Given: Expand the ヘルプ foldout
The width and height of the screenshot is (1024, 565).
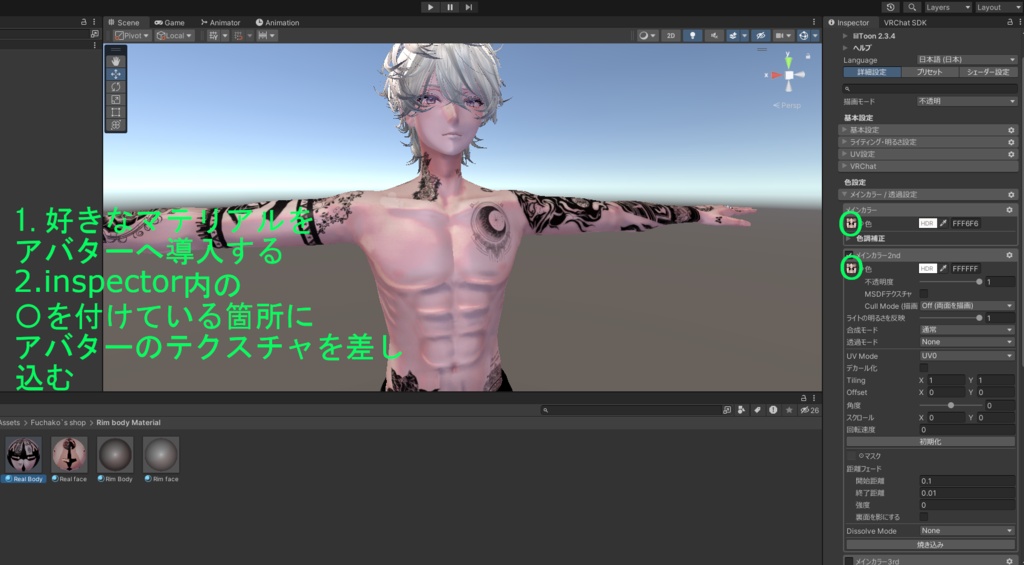Looking at the screenshot, I should (x=844, y=48).
